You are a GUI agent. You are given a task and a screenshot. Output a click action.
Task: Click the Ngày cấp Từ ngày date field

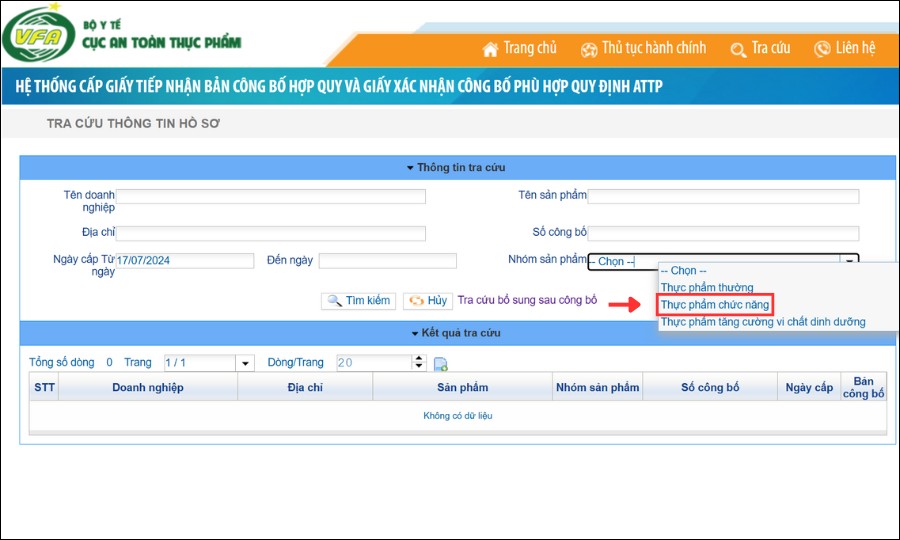[185, 261]
